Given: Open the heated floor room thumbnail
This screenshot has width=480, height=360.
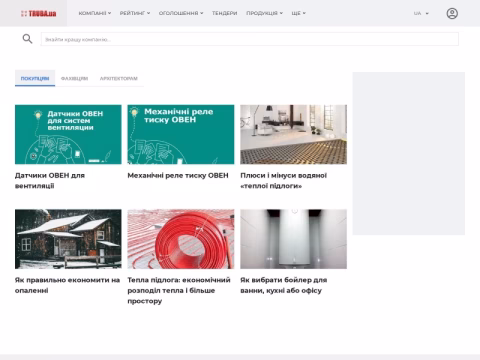Looking at the screenshot, I should pos(293,134).
